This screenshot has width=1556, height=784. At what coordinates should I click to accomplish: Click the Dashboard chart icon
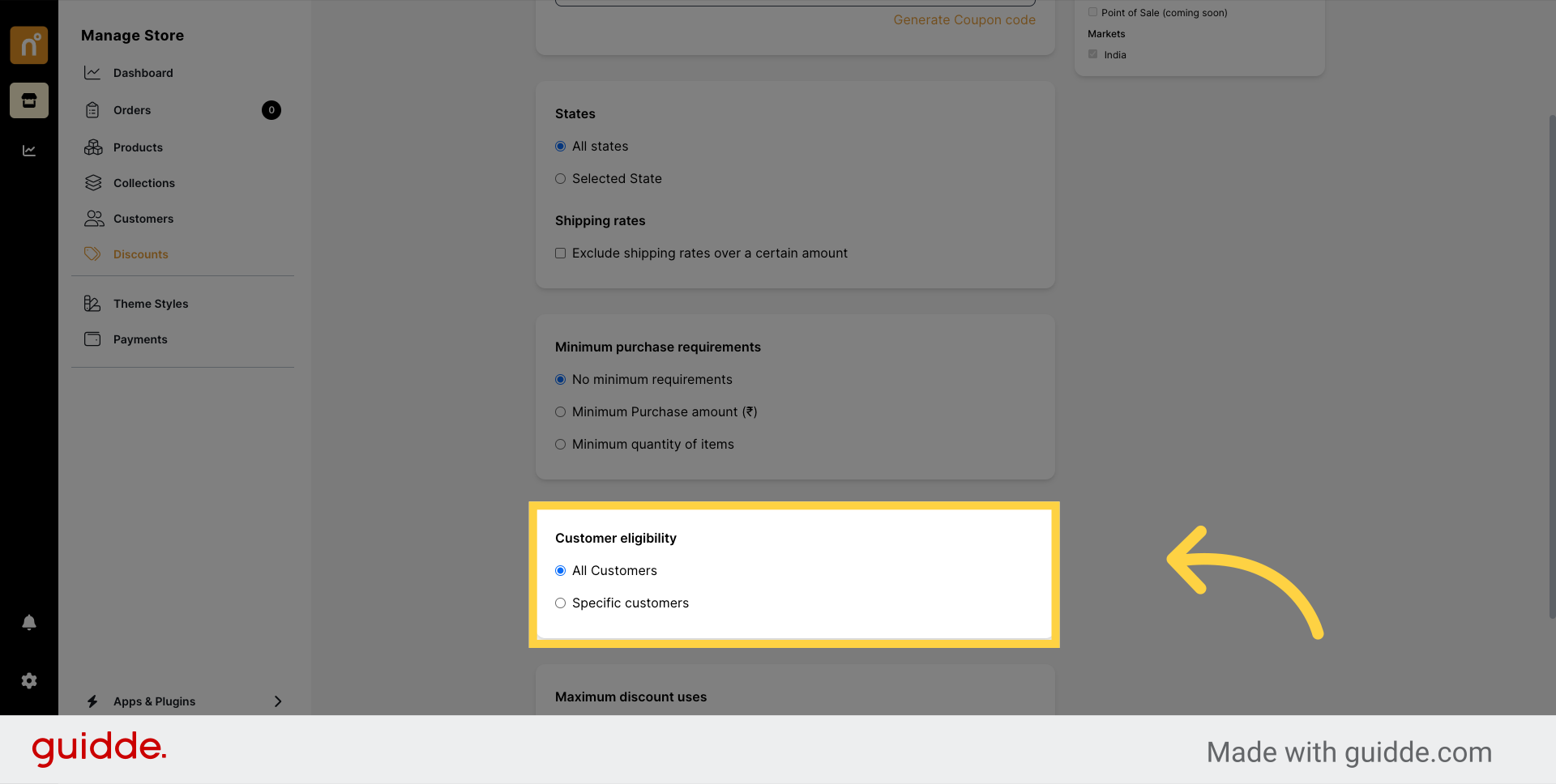pyautogui.click(x=92, y=73)
